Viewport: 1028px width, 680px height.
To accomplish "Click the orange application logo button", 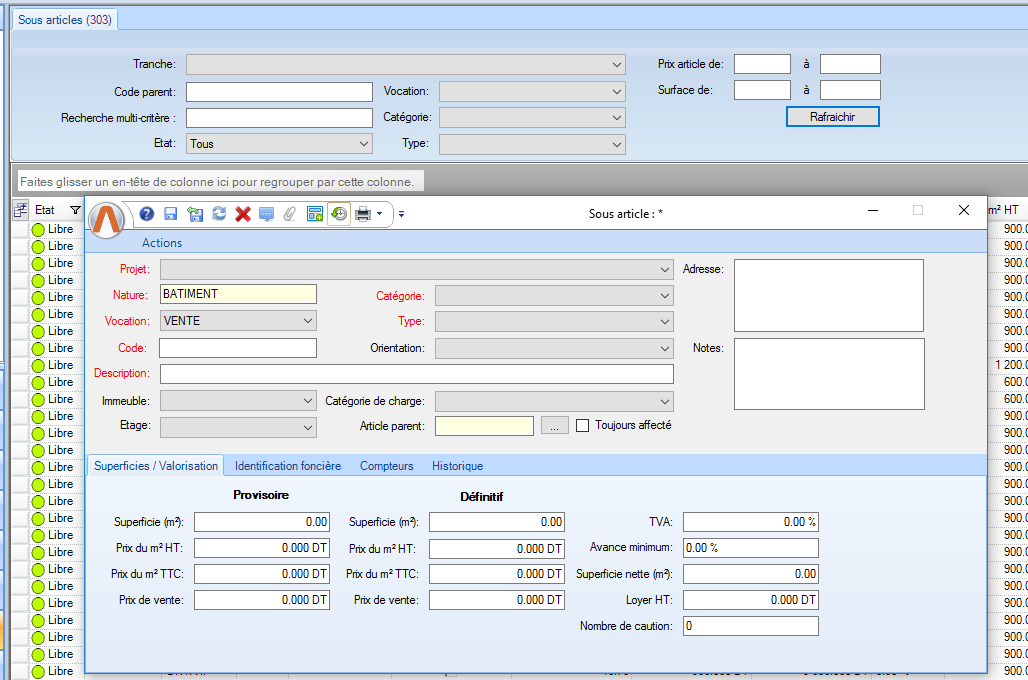I will tap(106, 219).
